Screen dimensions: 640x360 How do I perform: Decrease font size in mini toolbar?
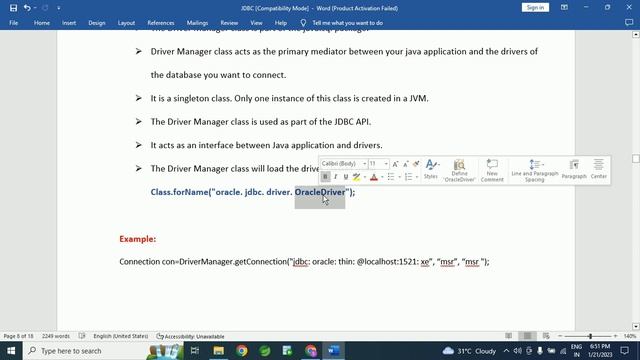pos(405,164)
